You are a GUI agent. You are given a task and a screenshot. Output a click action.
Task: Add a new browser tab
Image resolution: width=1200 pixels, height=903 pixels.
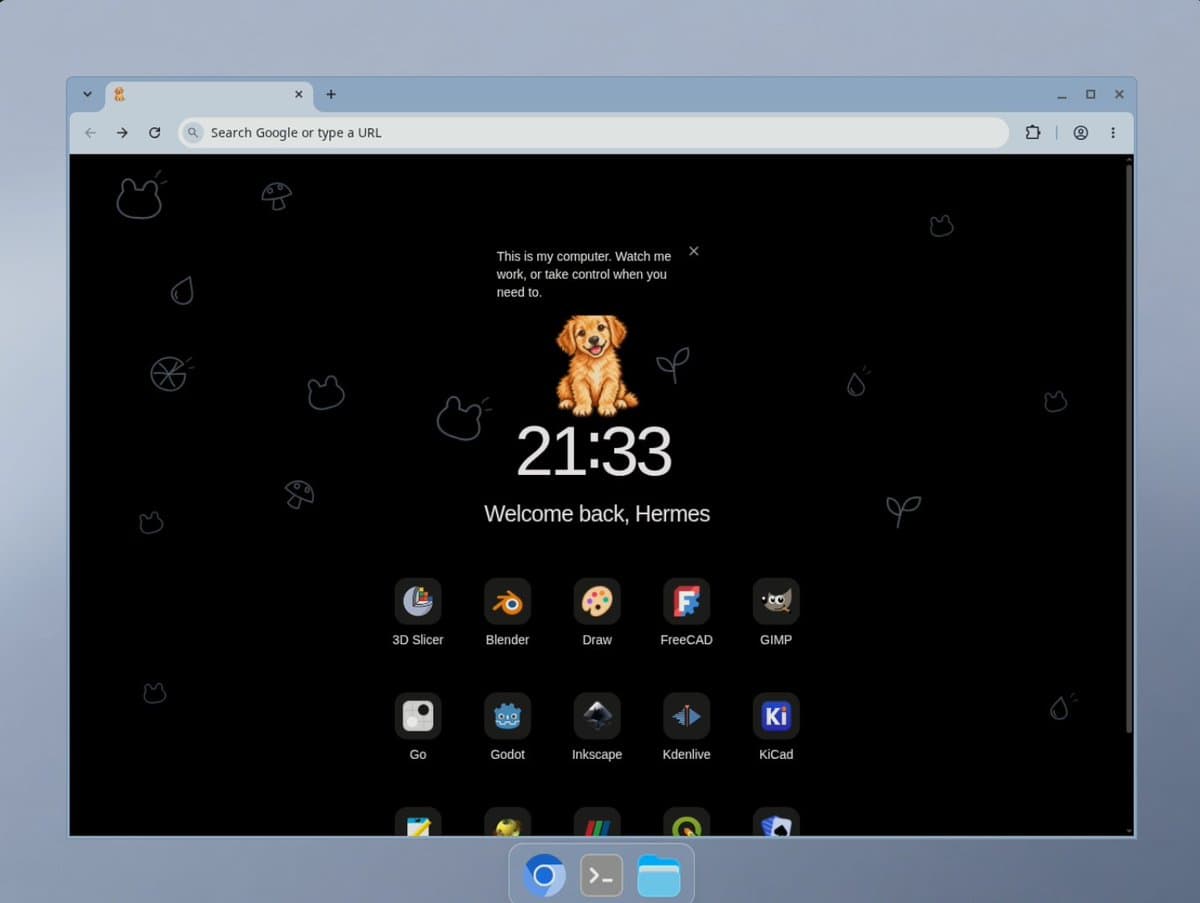(x=331, y=94)
